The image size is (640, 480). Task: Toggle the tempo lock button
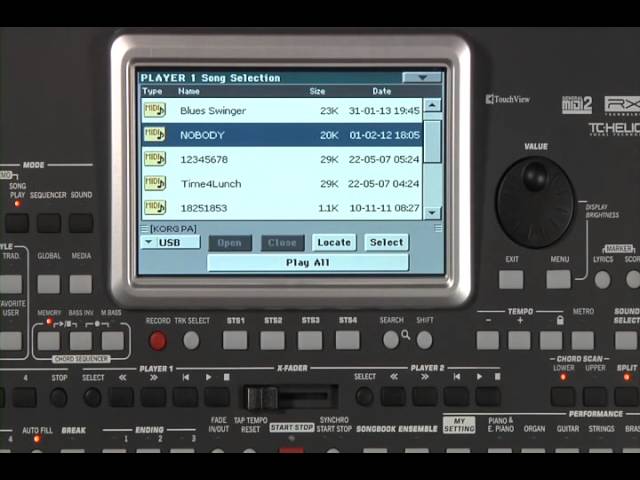(551, 340)
